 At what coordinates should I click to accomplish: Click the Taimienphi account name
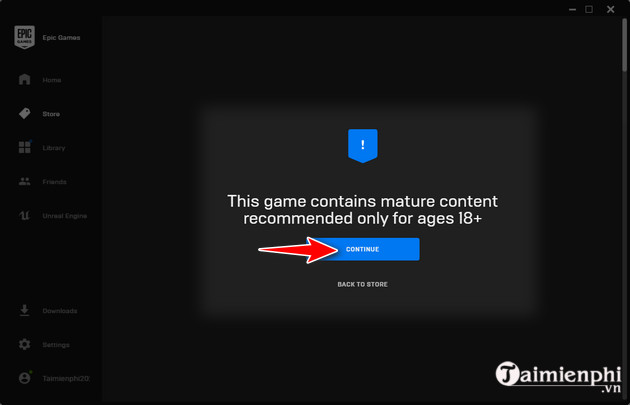click(66, 378)
